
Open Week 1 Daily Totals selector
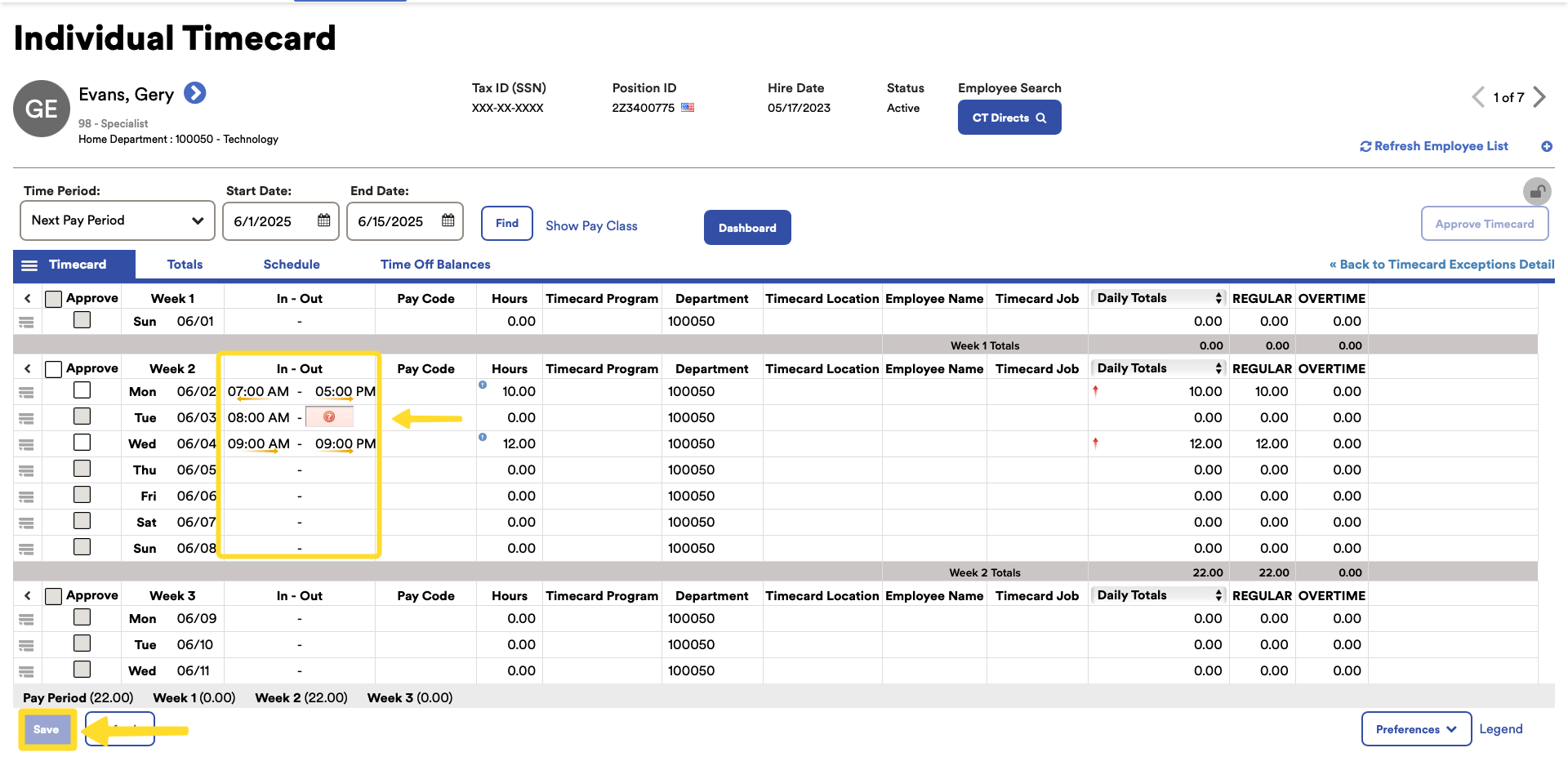pyautogui.click(x=1159, y=298)
